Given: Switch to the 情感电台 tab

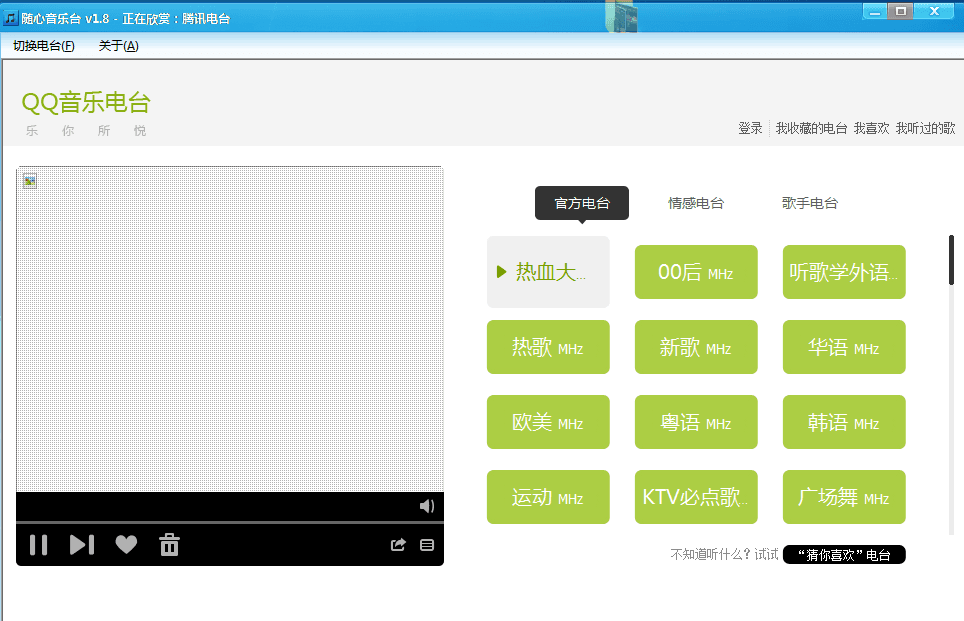Looking at the screenshot, I should tap(696, 203).
